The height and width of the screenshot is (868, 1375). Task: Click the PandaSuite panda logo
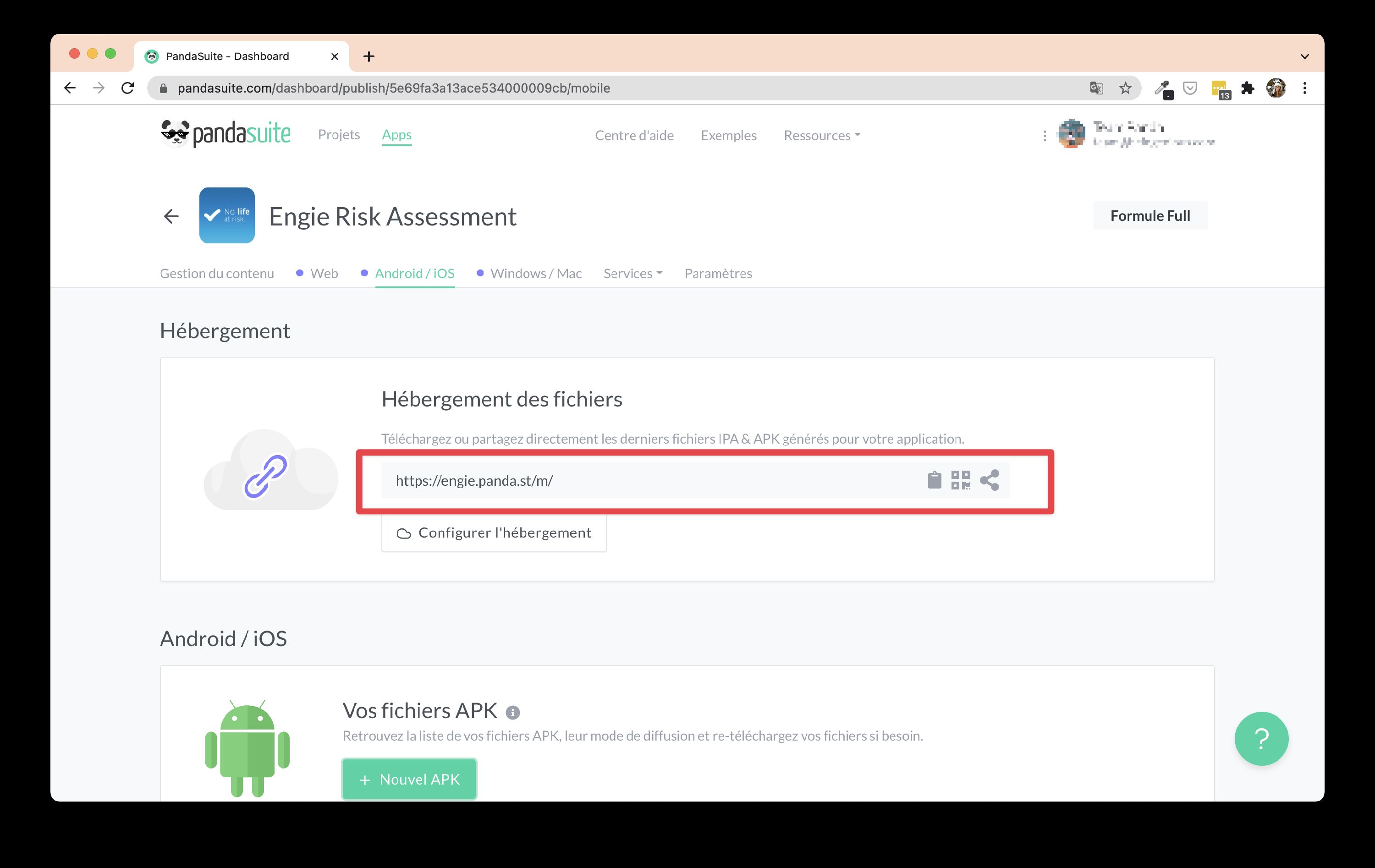pyautogui.click(x=176, y=134)
